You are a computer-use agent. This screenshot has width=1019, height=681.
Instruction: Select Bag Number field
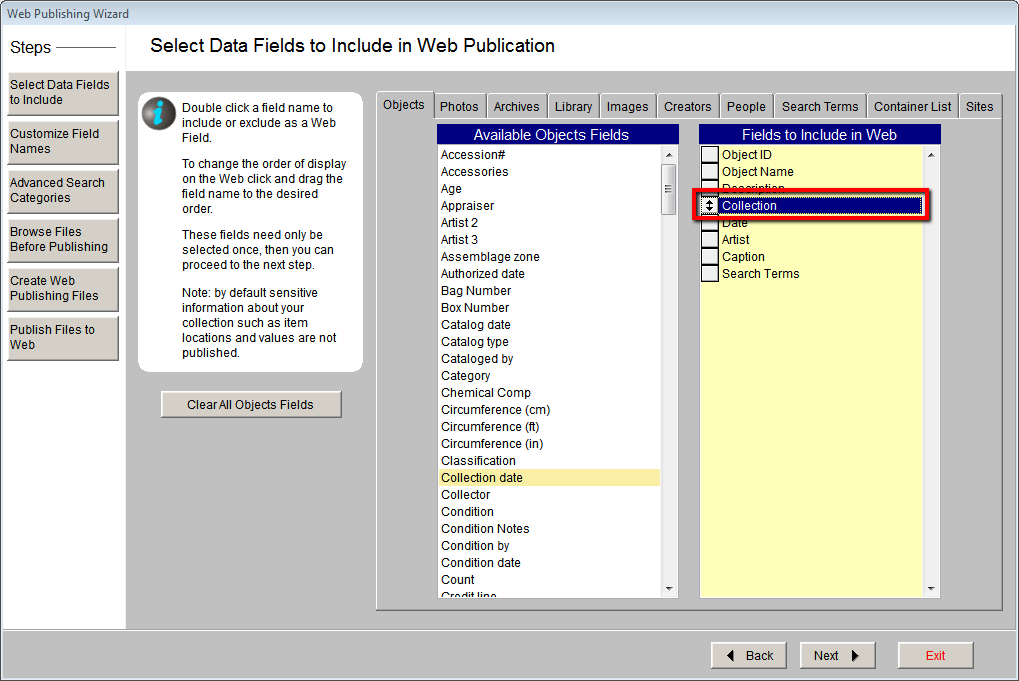[550, 290]
